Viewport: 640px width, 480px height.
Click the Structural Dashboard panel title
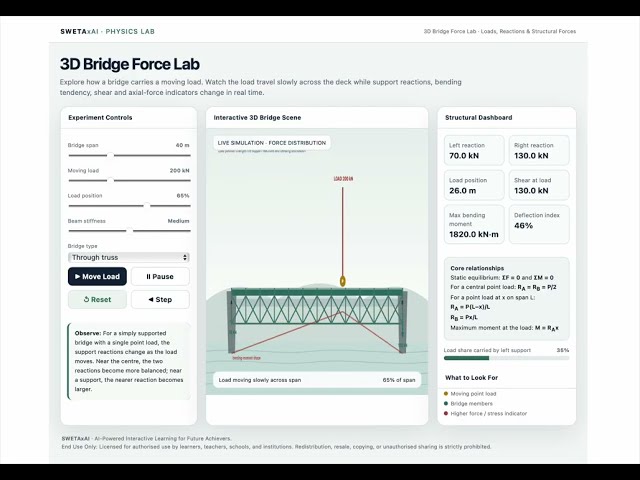478,118
